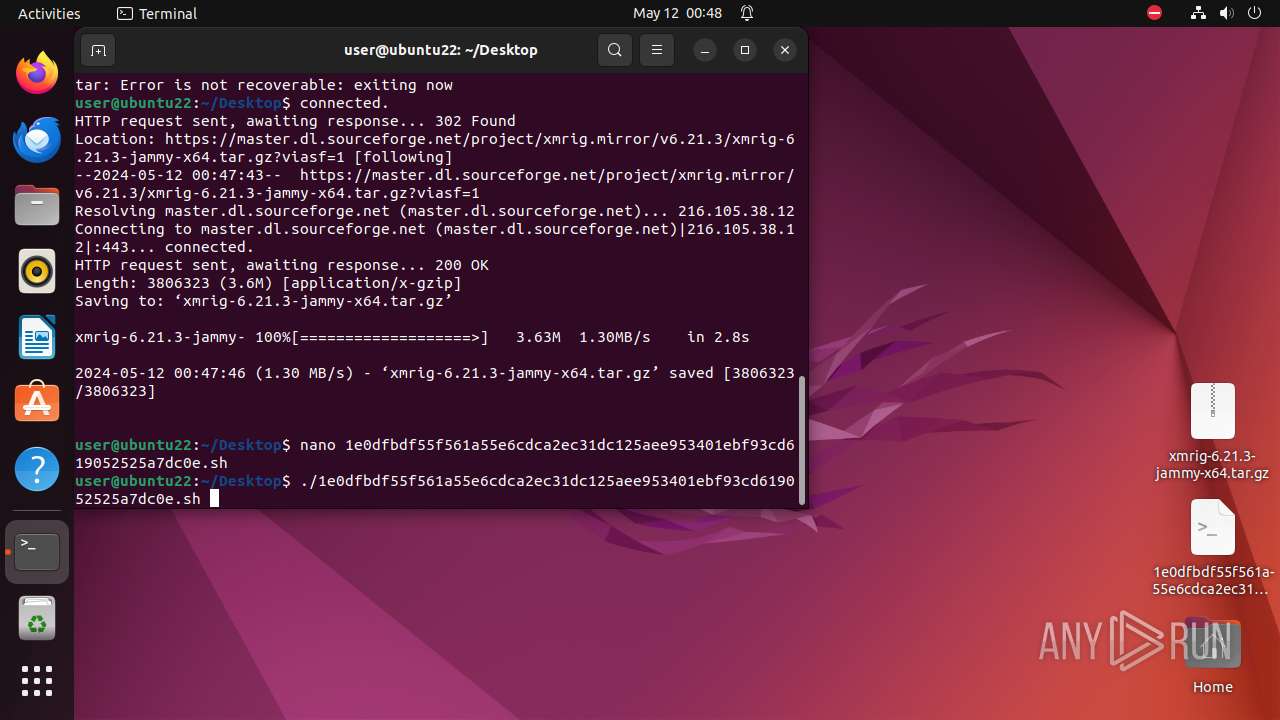
Task: Click the wget download progress bar line
Action: click(412, 337)
